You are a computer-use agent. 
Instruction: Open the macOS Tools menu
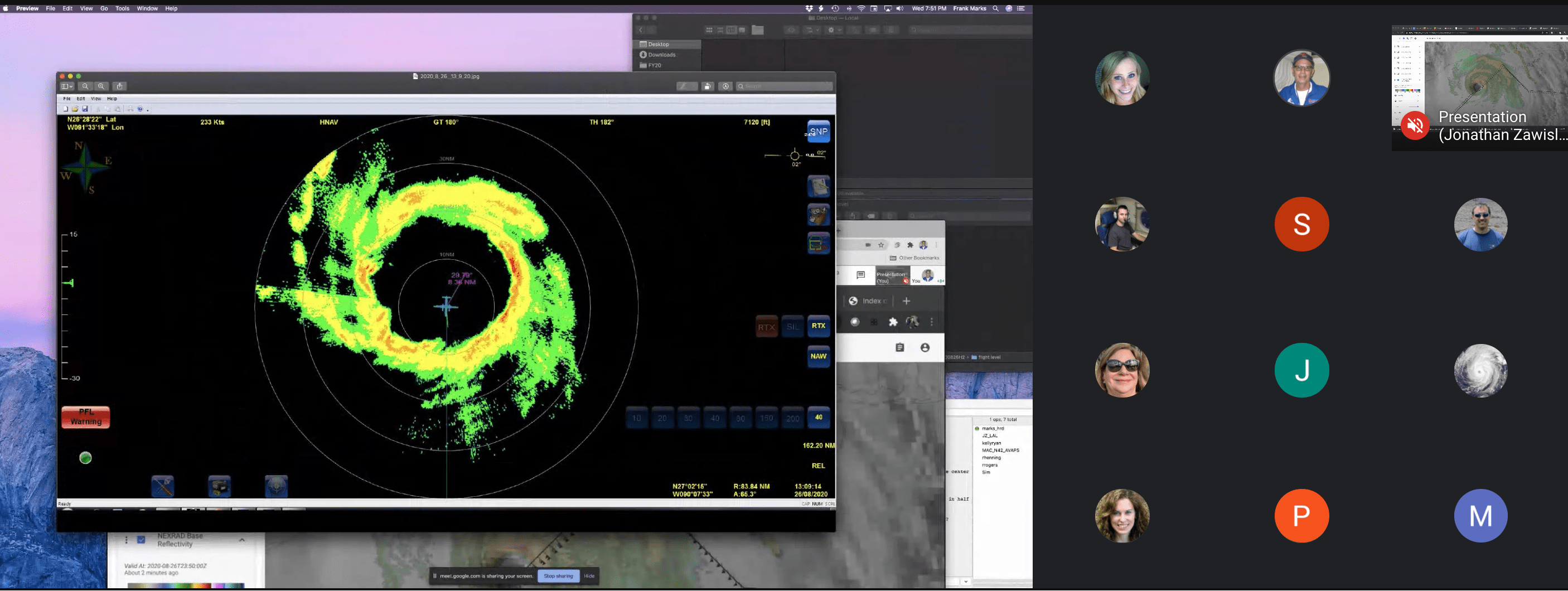[x=122, y=8]
